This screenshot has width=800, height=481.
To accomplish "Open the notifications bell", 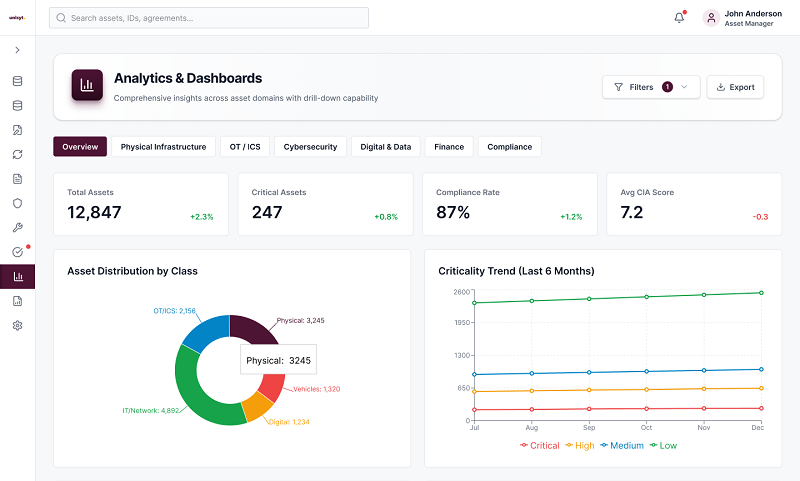I will (x=679, y=18).
